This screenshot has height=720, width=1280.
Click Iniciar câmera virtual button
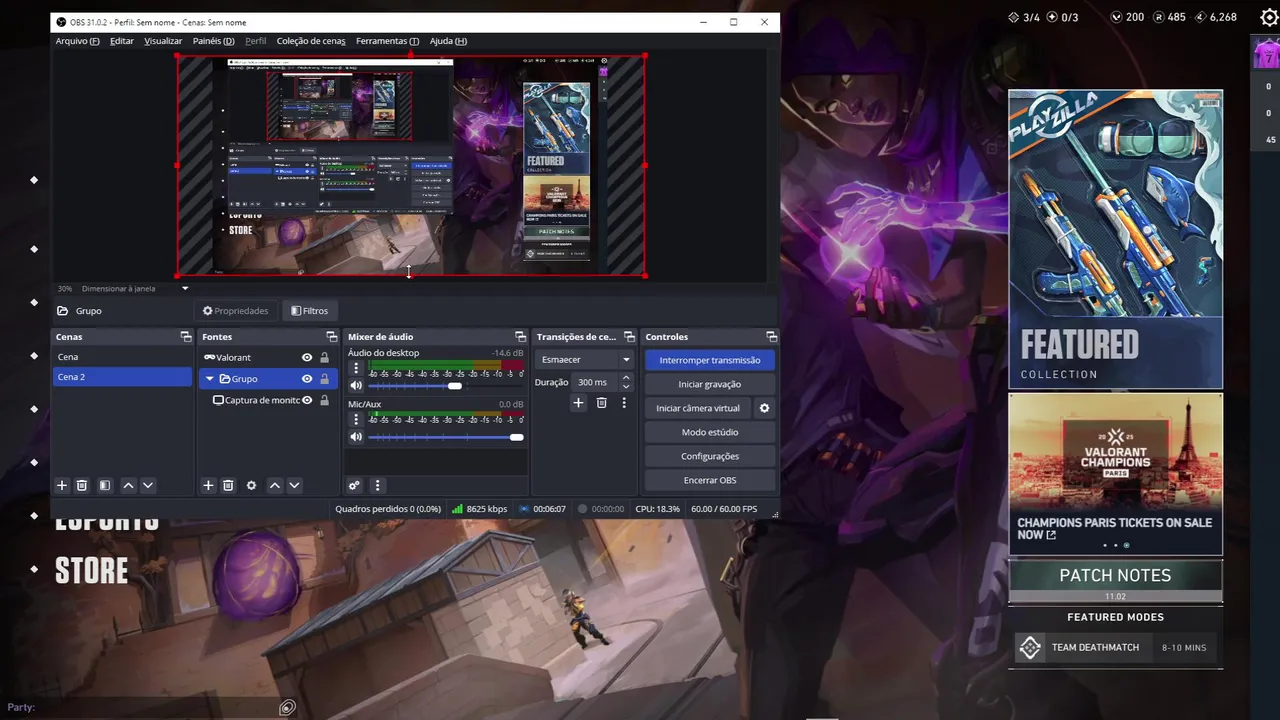(698, 408)
